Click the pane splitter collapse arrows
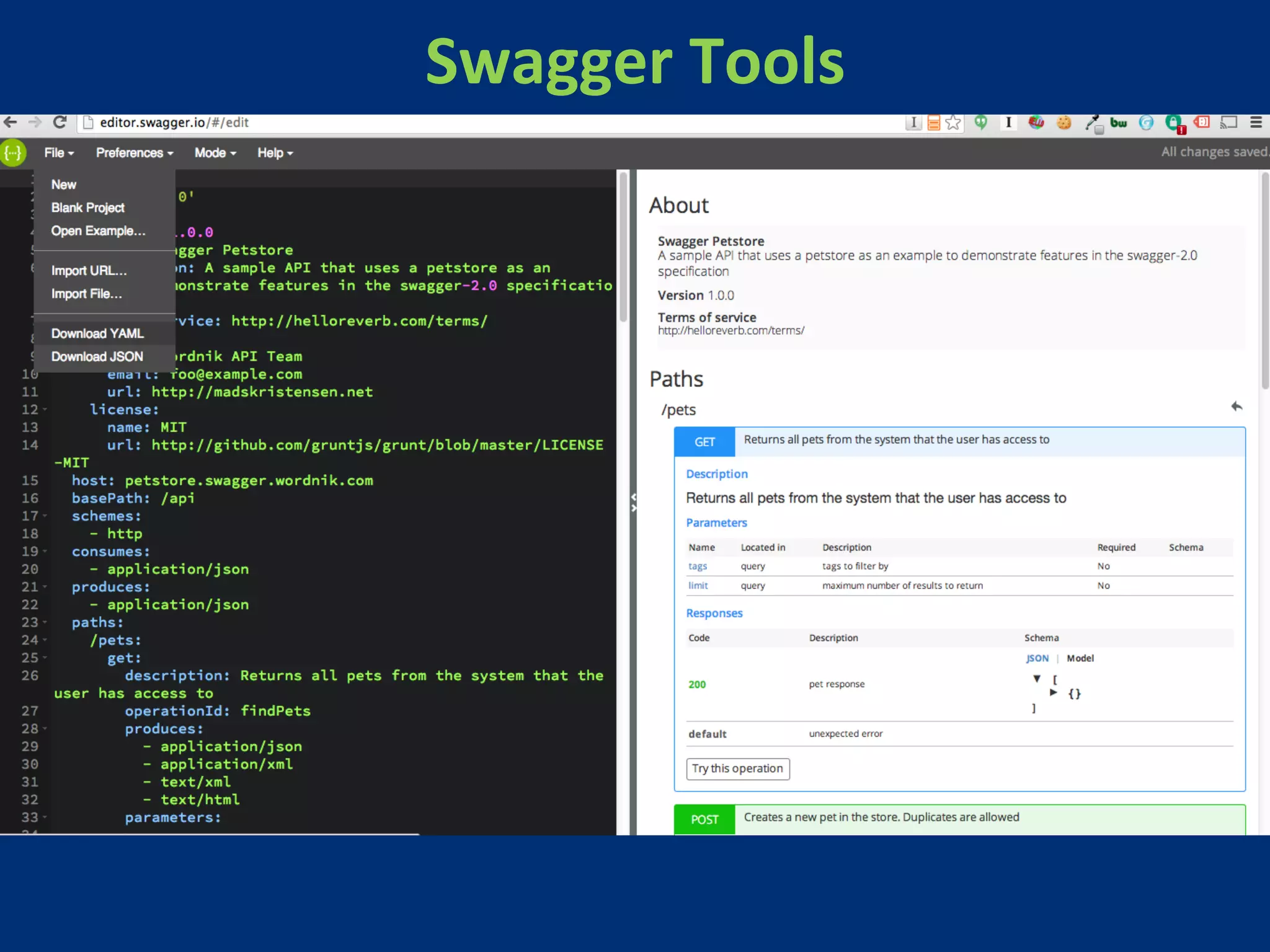This screenshot has width=1270, height=952. 633,502
